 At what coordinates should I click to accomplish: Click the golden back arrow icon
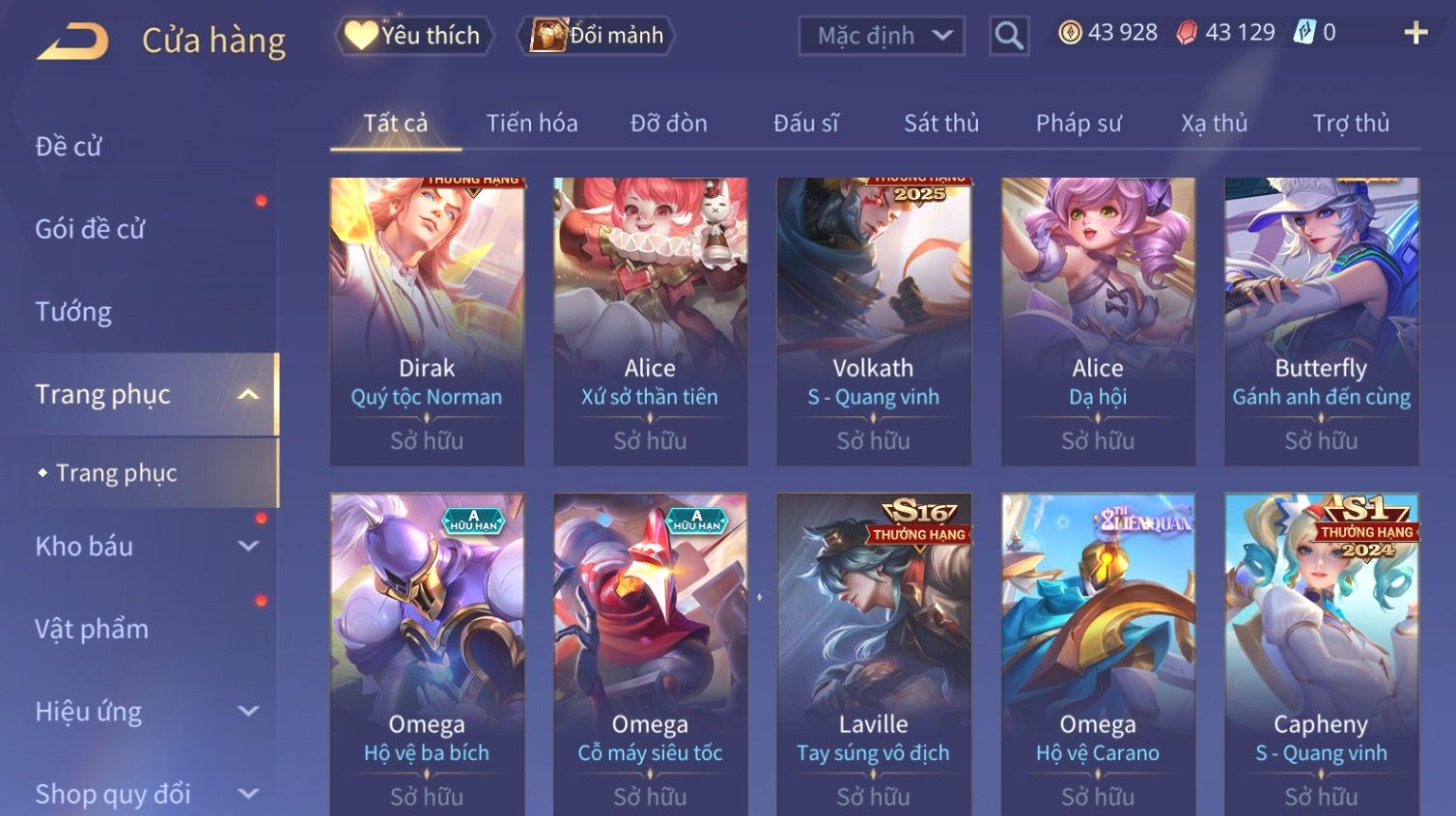tap(73, 42)
